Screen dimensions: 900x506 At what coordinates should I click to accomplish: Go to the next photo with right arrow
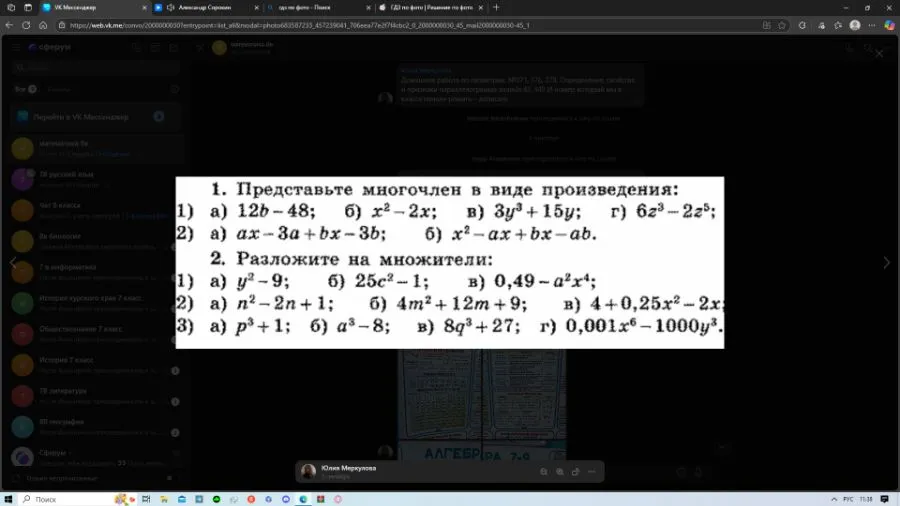pyautogui.click(x=886, y=263)
